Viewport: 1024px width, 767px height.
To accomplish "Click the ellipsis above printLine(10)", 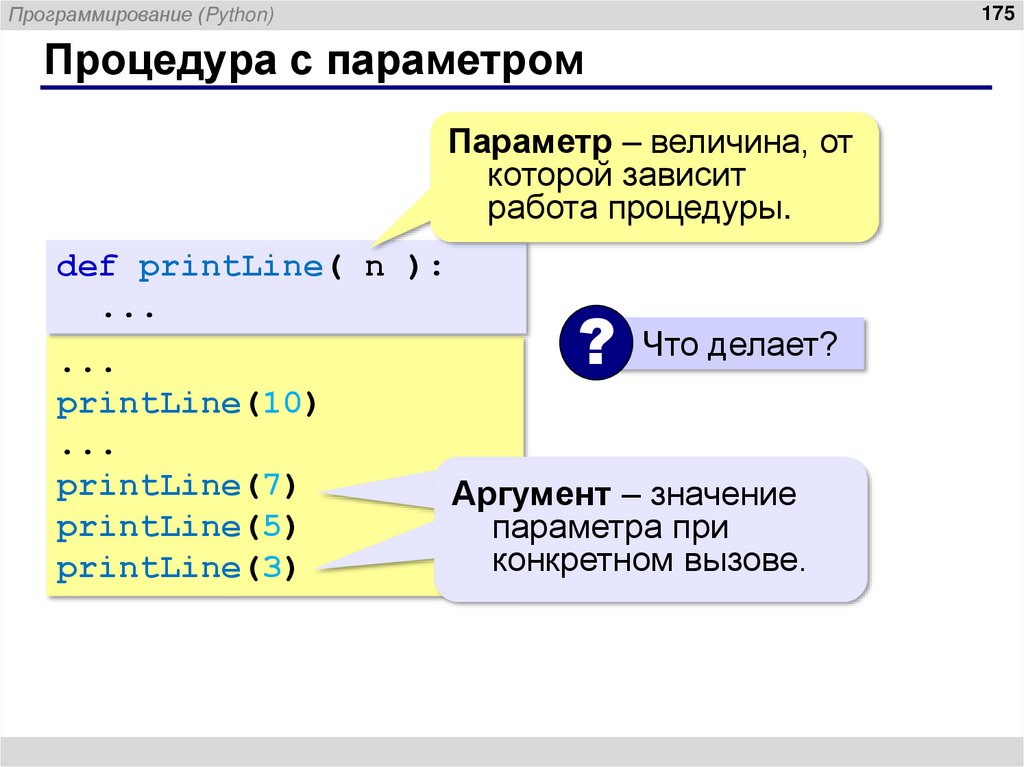I will pos(88,369).
